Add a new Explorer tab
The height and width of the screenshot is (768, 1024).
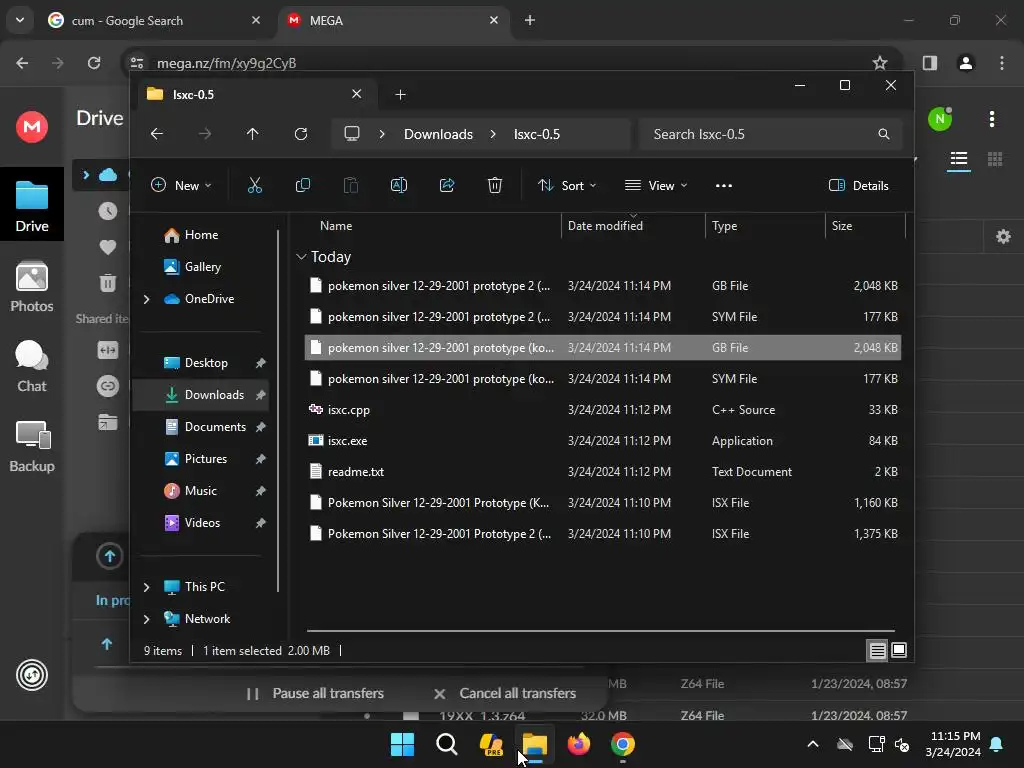(x=400, y=95)
